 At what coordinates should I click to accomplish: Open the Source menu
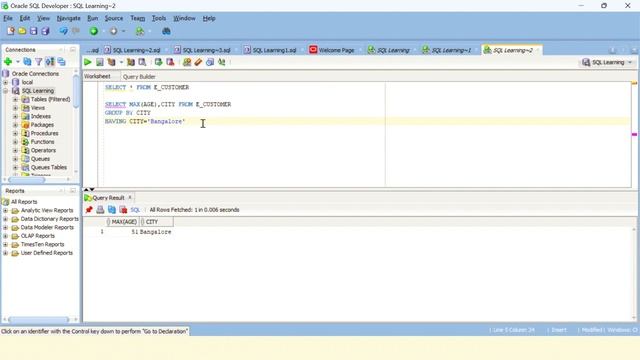tap(113, 18)
